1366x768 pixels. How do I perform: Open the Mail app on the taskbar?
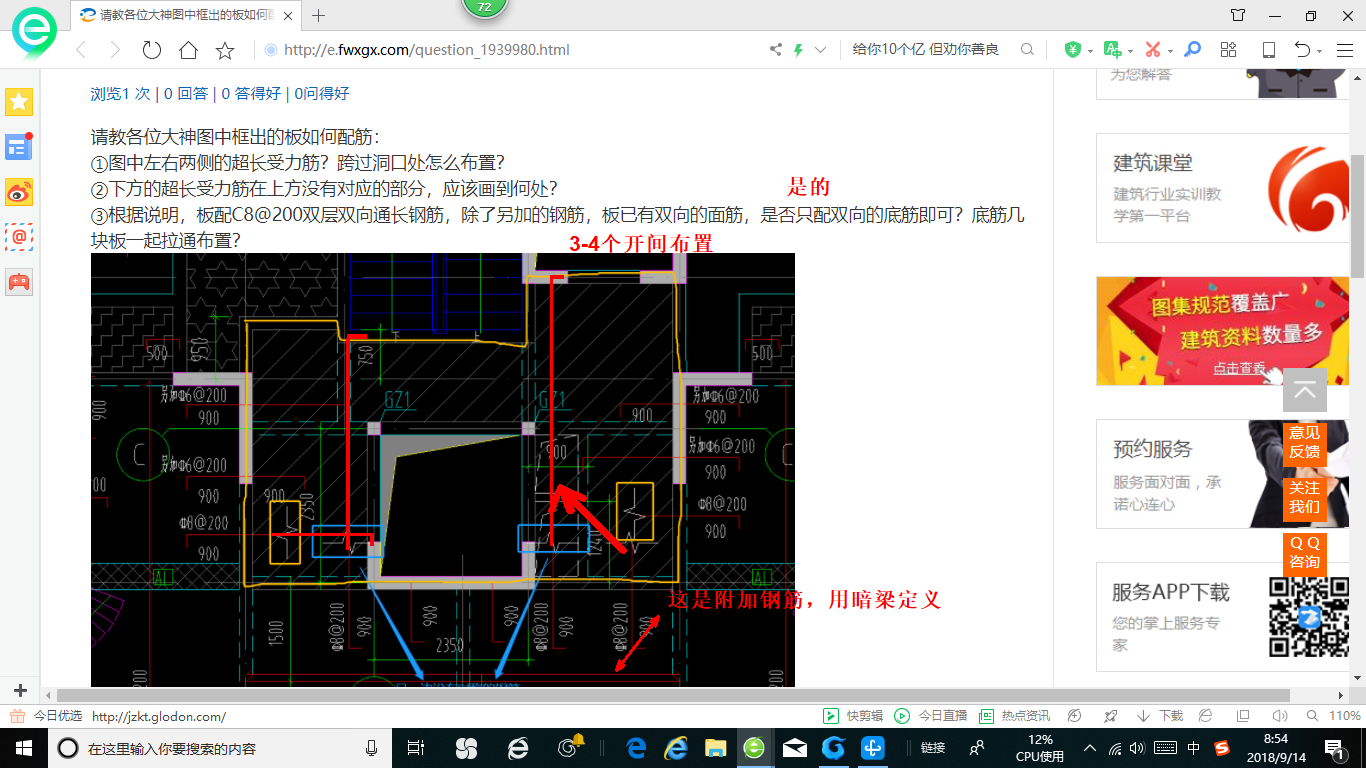pos(795,748)
